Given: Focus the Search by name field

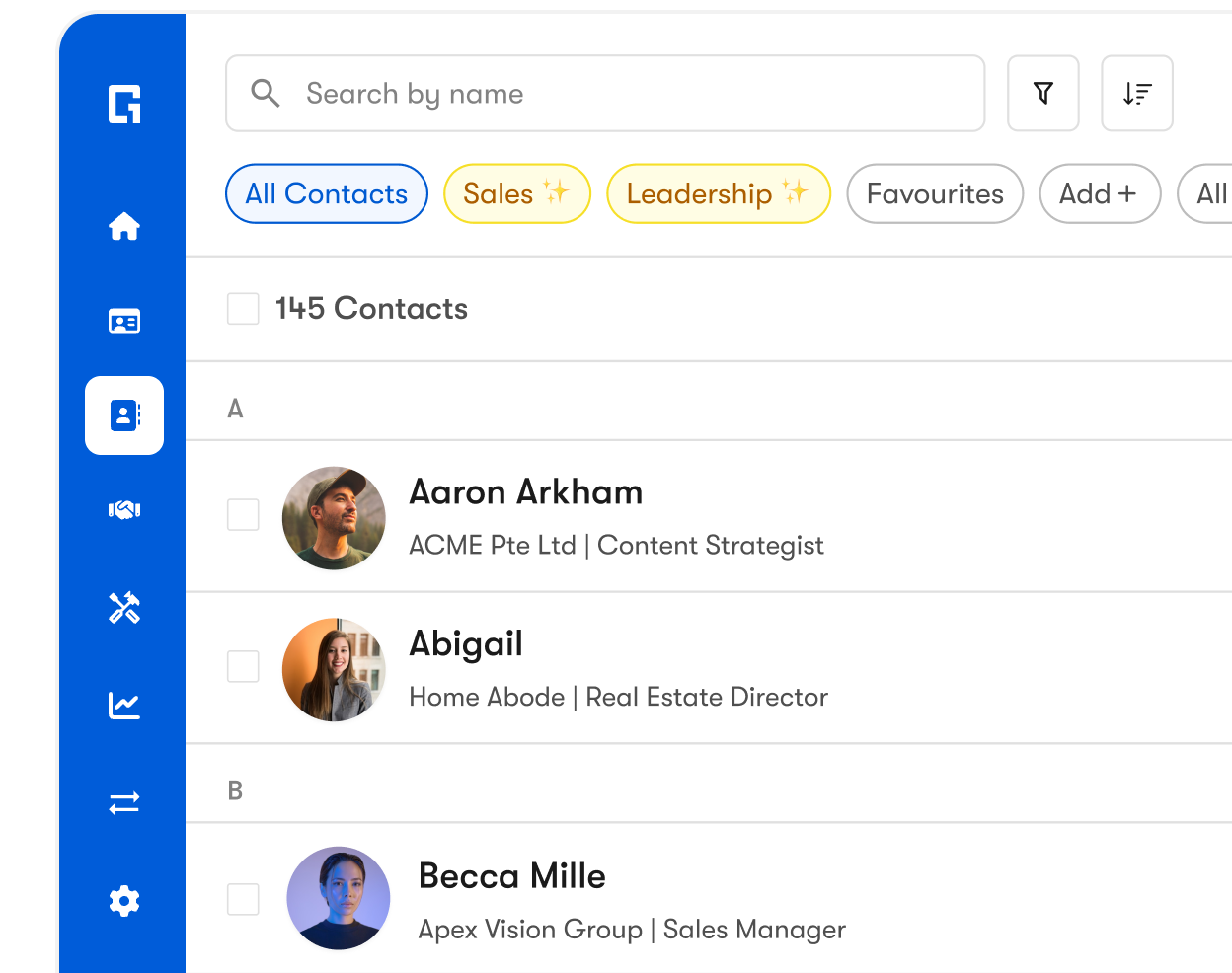Looking at the screenshot, I should click(605, 93).
